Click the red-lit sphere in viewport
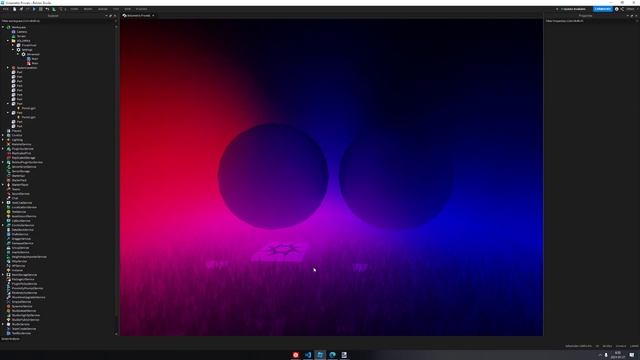Image resolution: width=640 pixels, height=360 pixels. click(273, 176)
